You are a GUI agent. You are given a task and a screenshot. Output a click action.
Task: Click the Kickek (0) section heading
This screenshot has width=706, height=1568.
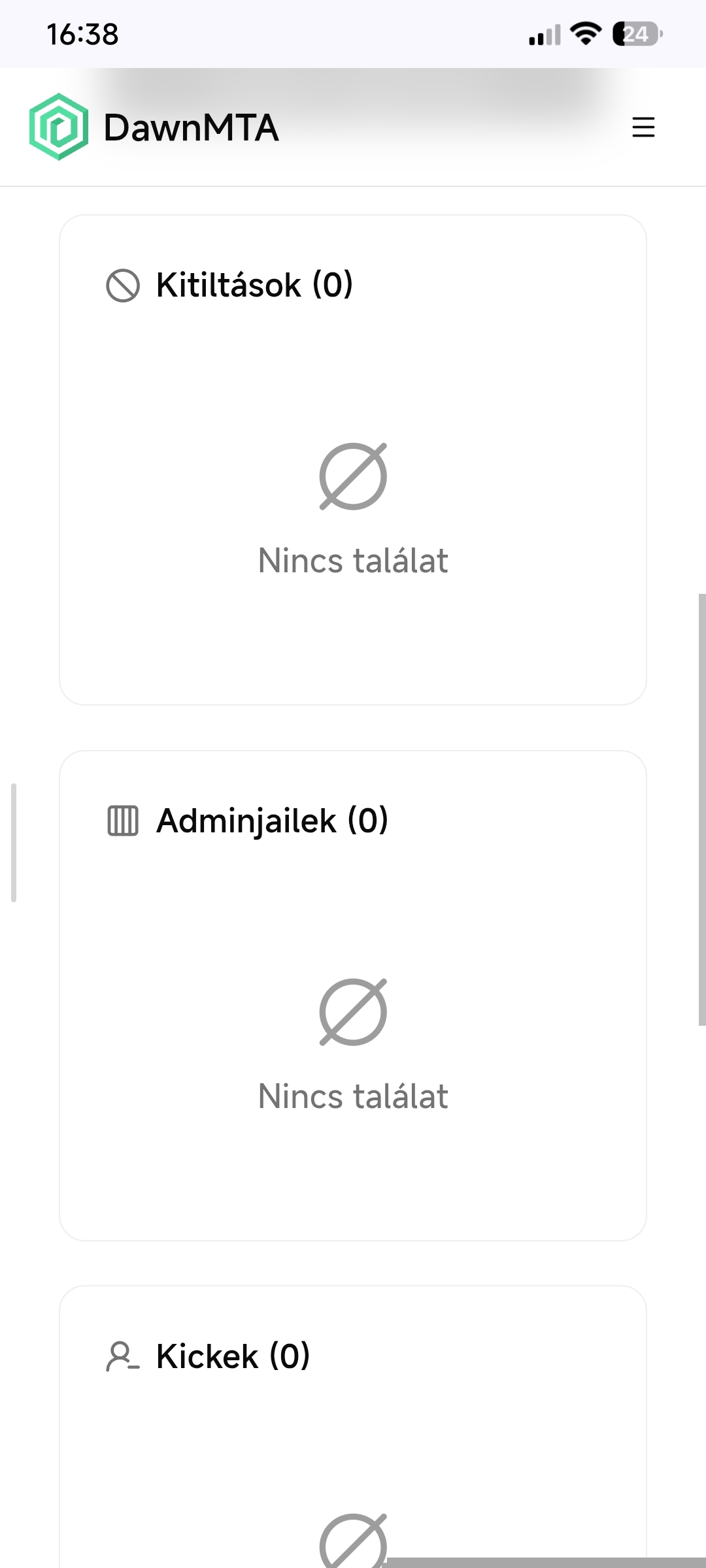[x=232, y=1356]
